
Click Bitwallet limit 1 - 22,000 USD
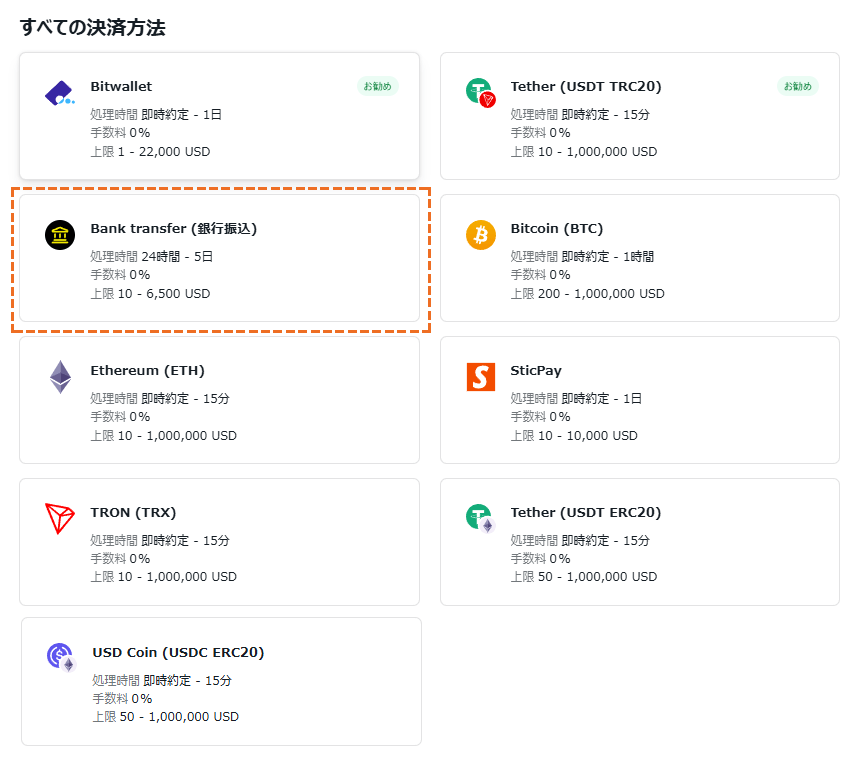[x=150, y=151]
